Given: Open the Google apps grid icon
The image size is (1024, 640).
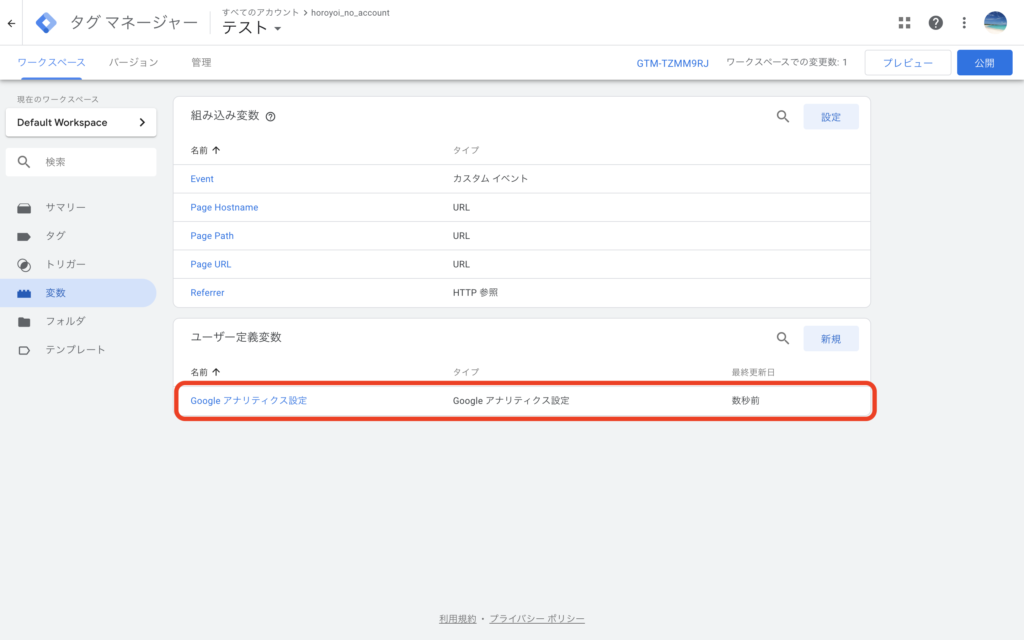Looking at the screenshot, I should (904, 23).
